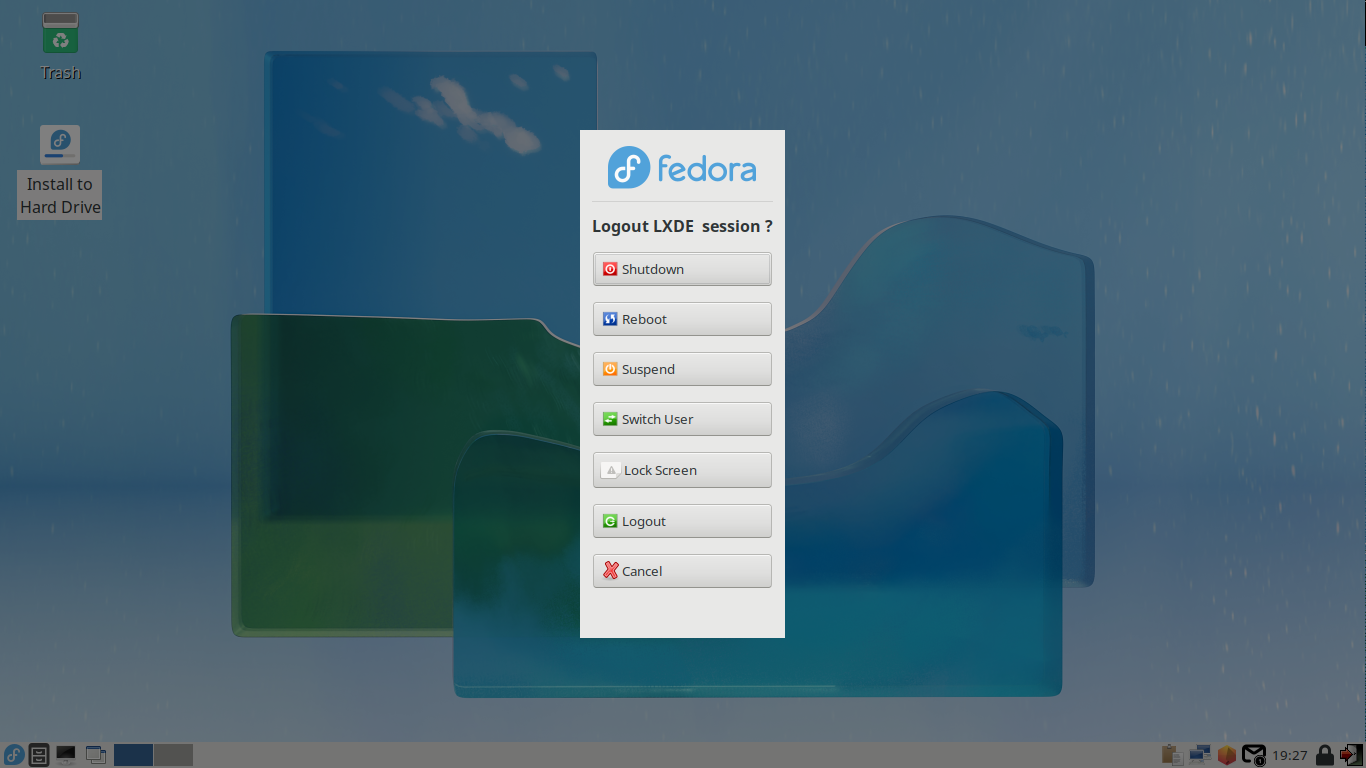Suspend the computer
This screenshot has width=1366, height=768.
(682, 369)
